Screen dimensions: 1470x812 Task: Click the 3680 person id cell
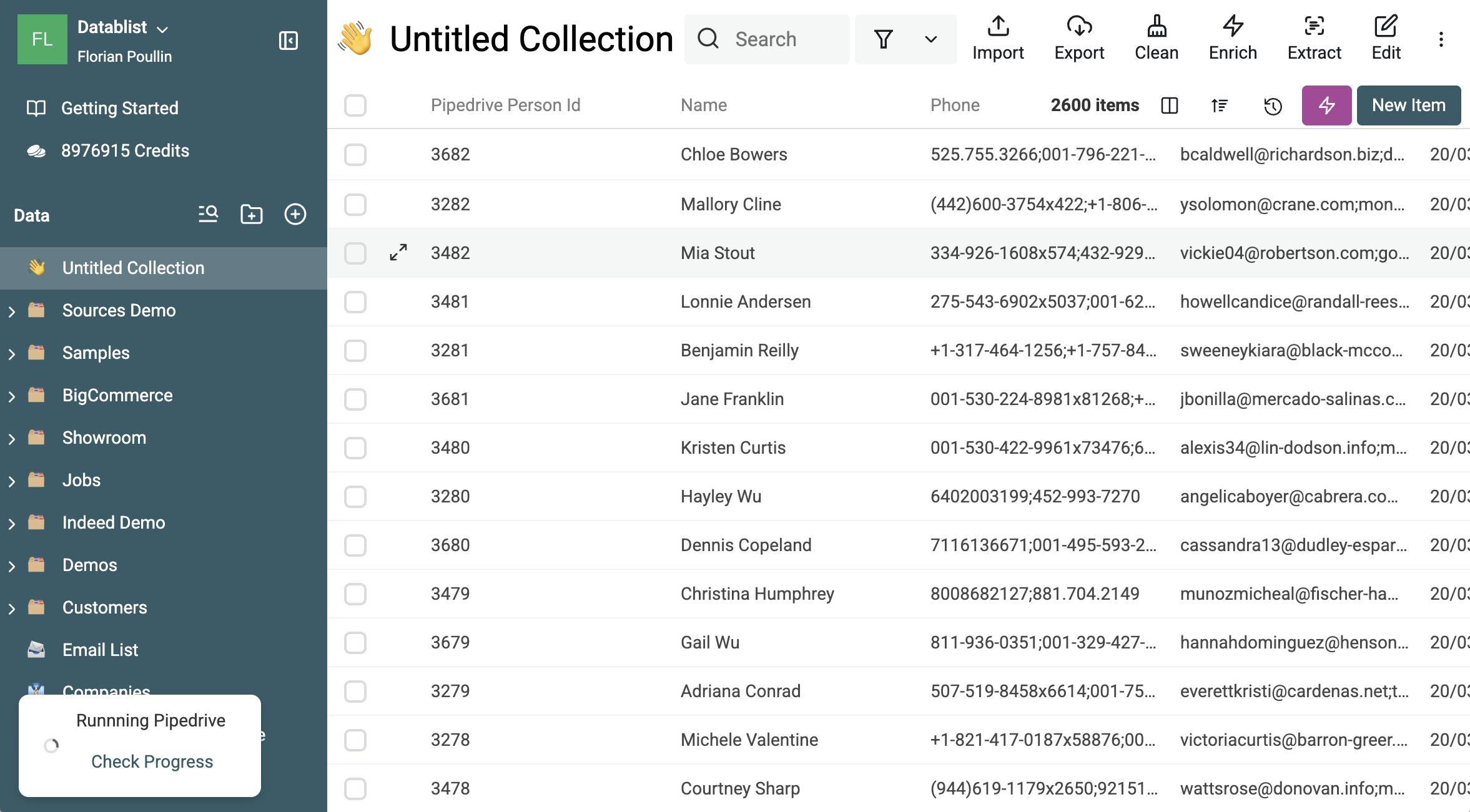point(450,545)
